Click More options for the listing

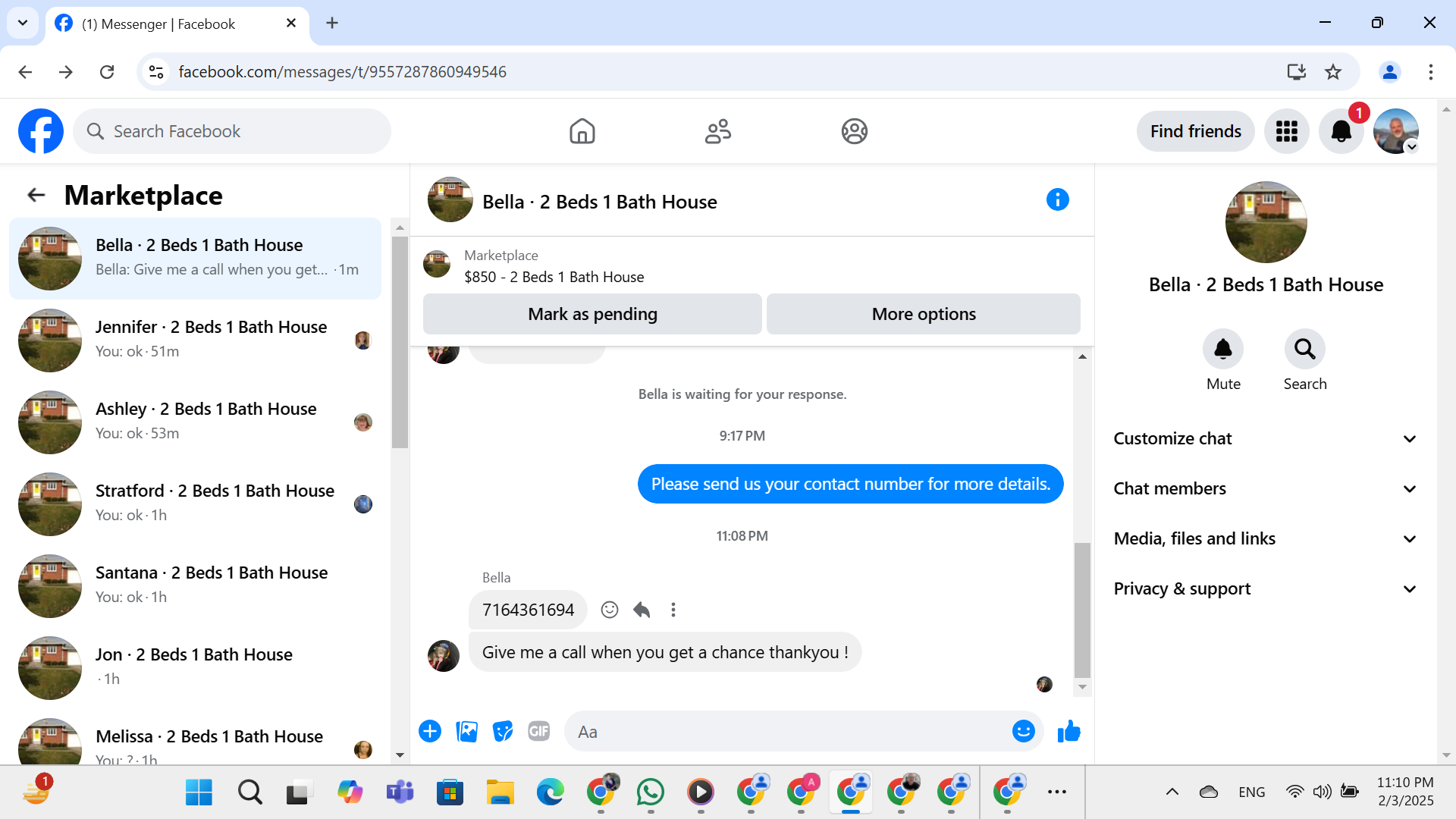924,314
